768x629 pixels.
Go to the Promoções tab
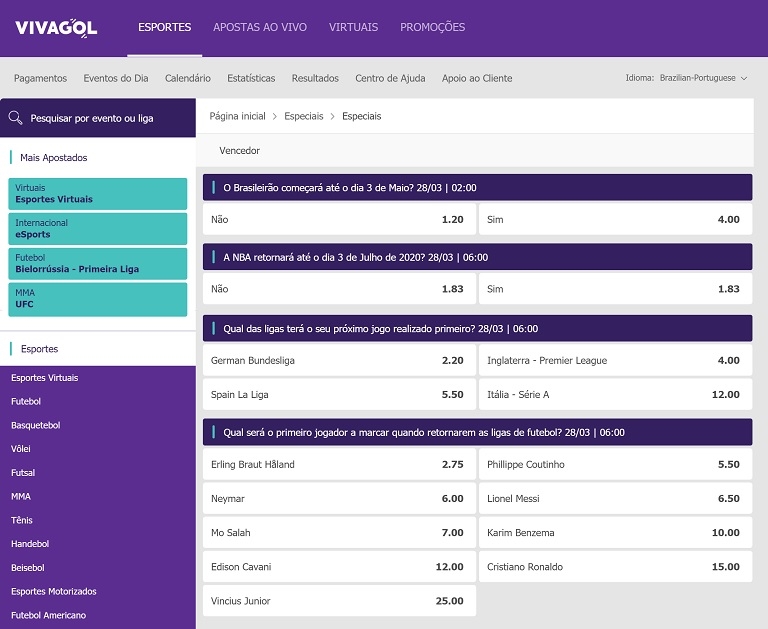click(432, 27)
